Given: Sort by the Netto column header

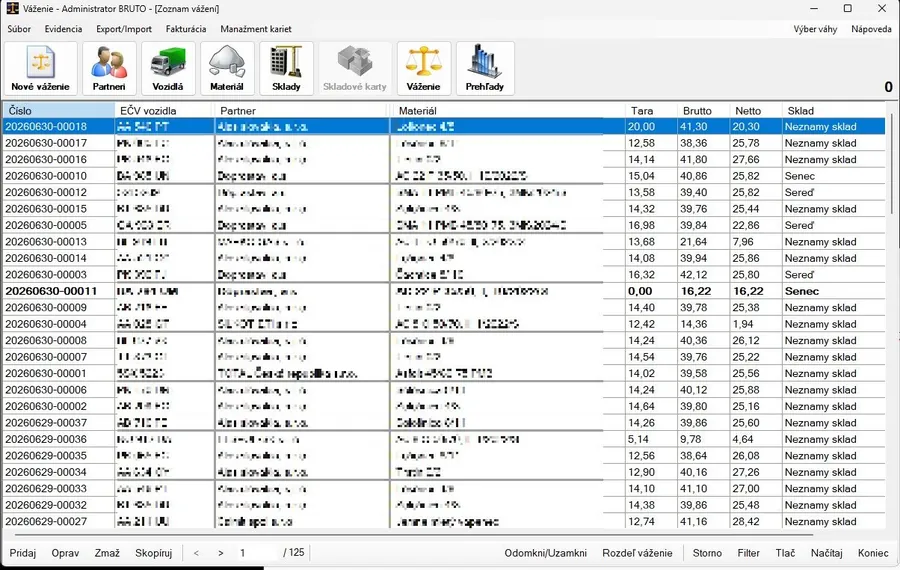Looking at the screenshot, I should click(x=755, y=110).
